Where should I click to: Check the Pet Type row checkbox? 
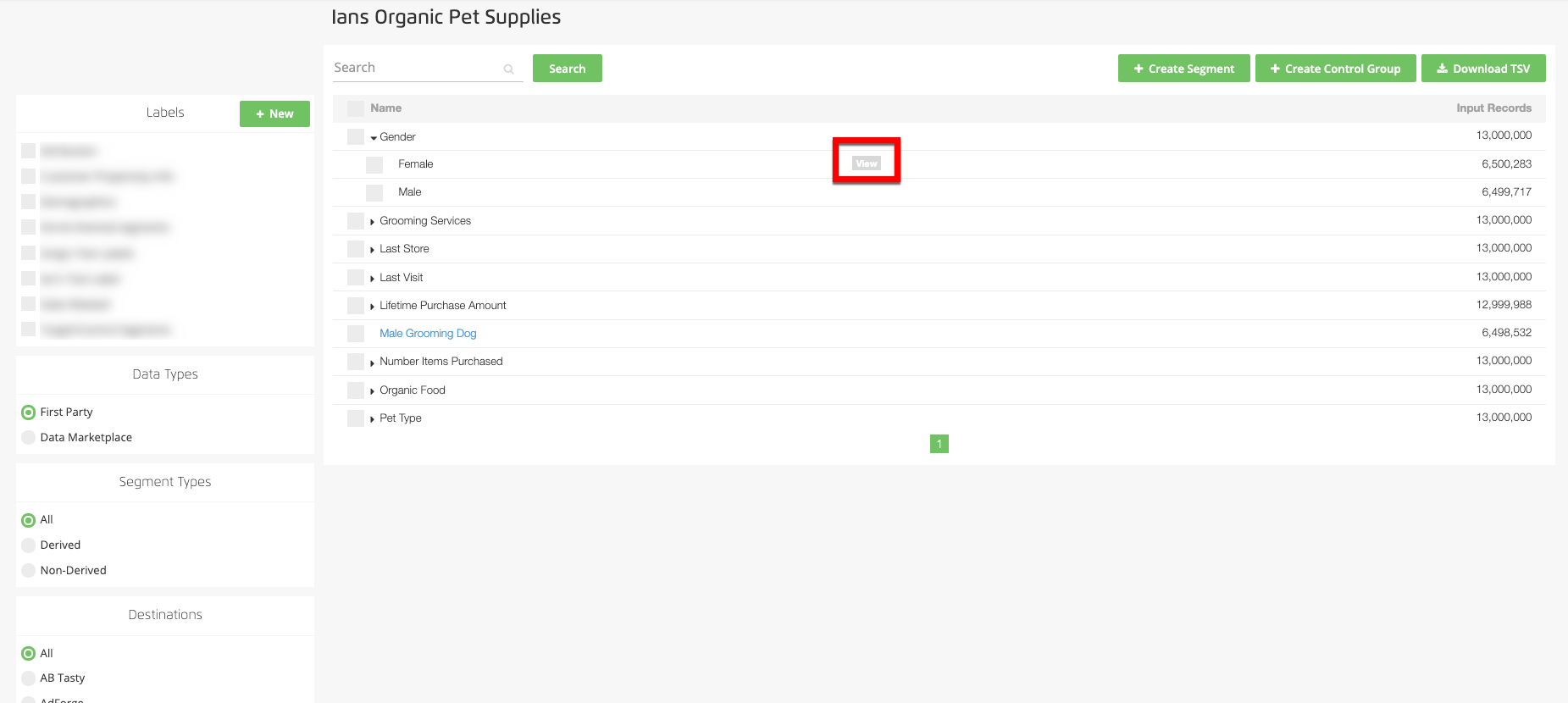pos(356,418)
